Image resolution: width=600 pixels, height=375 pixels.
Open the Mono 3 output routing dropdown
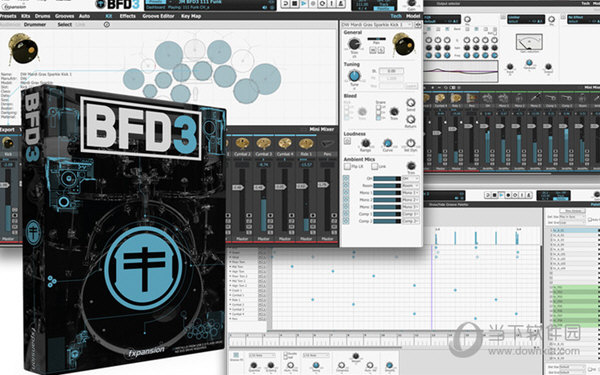[x=410, y=207]
